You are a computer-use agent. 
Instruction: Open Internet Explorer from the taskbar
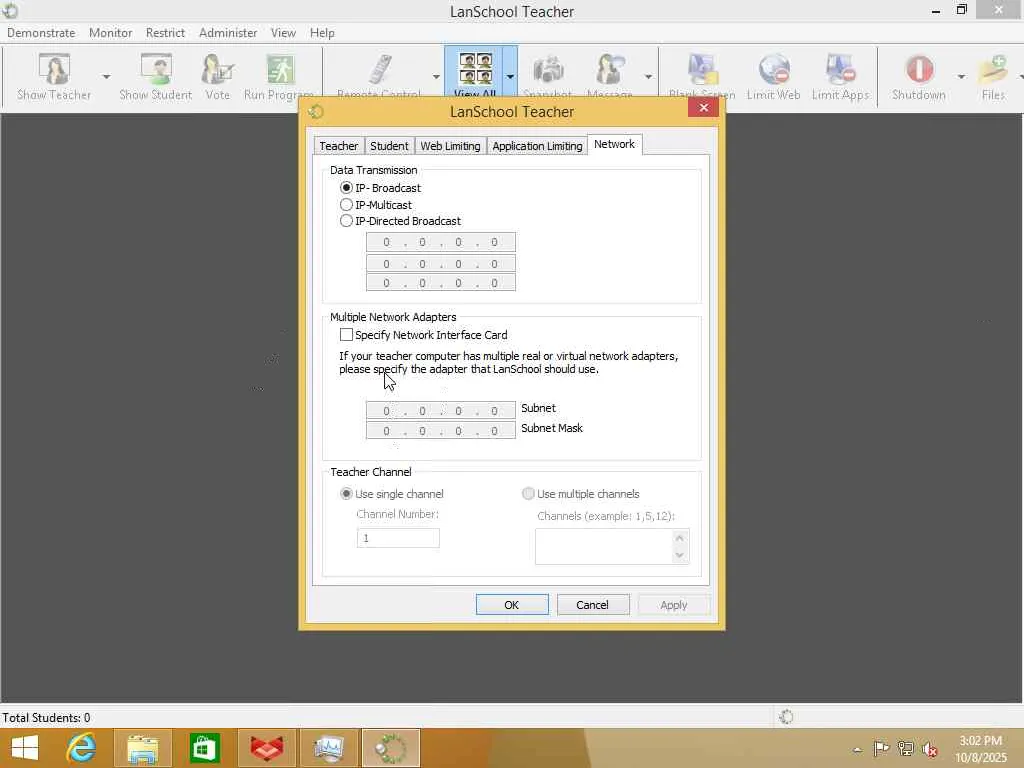tap(82, 748)
